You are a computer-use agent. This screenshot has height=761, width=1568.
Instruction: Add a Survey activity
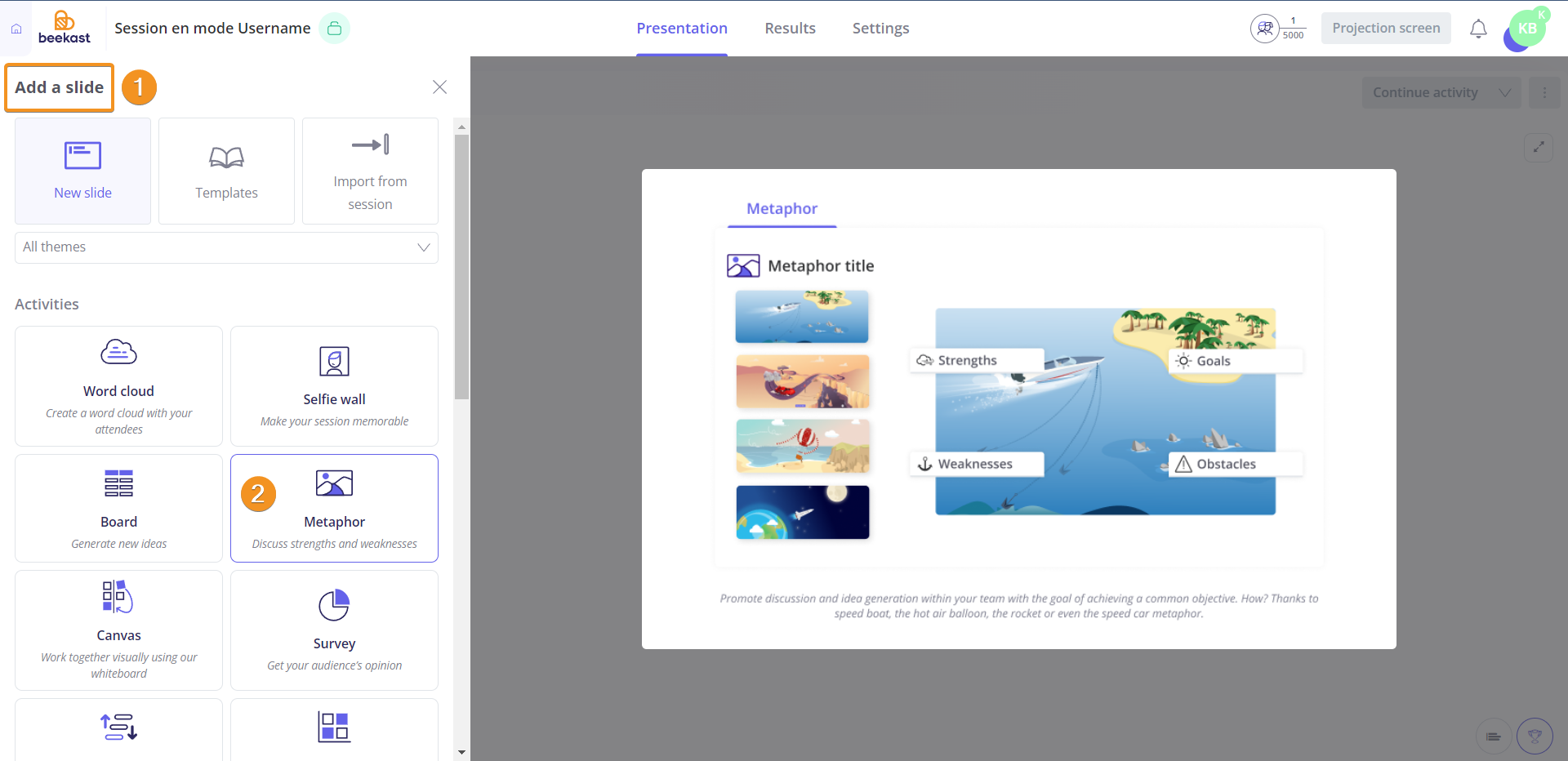(334, 630)
